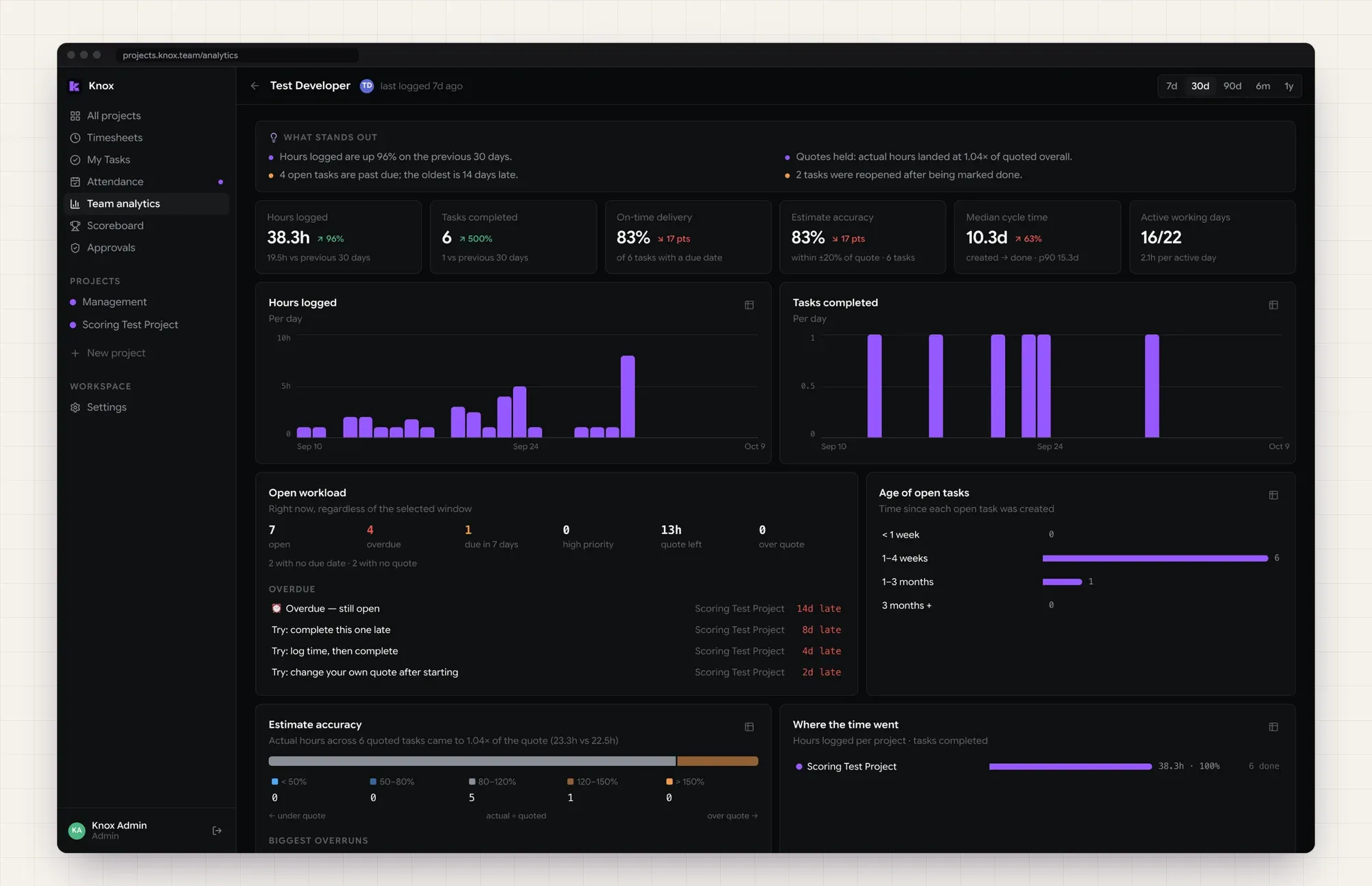Image resolution: width=1372 pixels, height=886 pixels.
Task: Click the Hours logged stat card
Action: 338,237
